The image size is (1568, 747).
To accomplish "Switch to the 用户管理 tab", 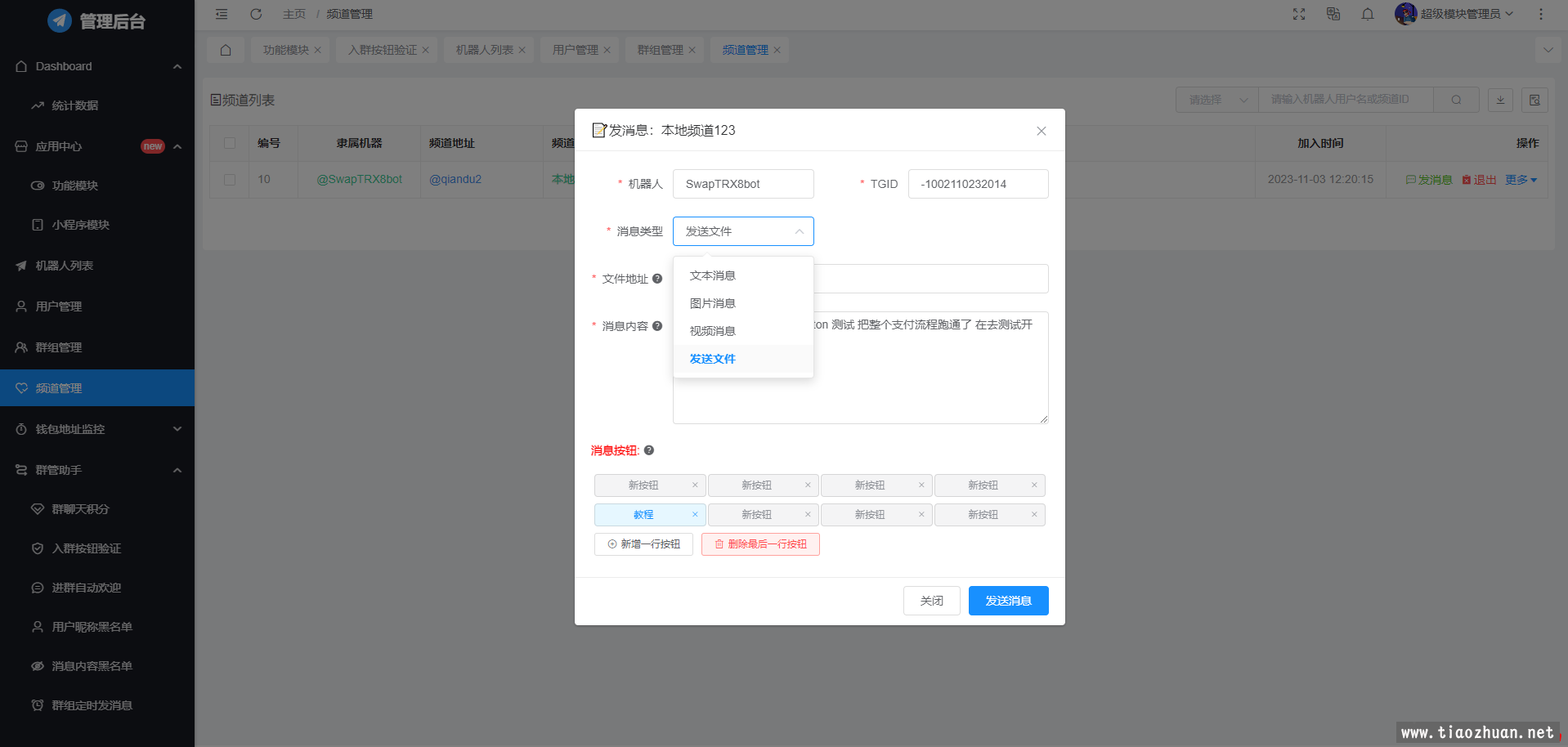I will (575, 50).
